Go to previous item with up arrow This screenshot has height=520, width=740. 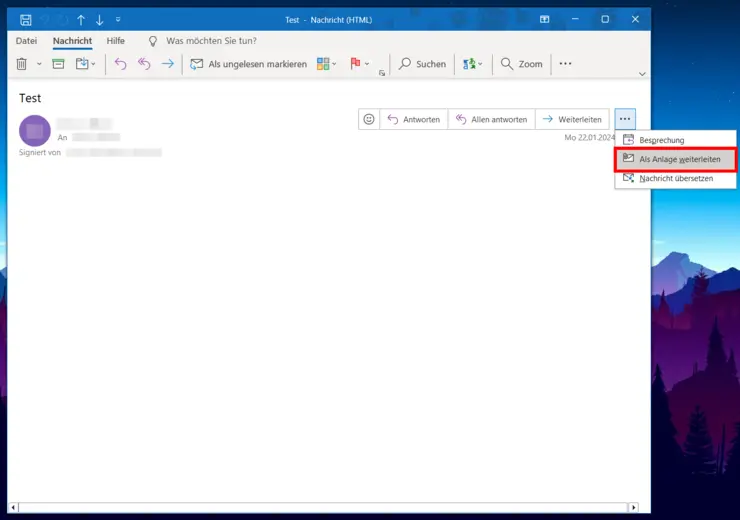tap(81, 20)
